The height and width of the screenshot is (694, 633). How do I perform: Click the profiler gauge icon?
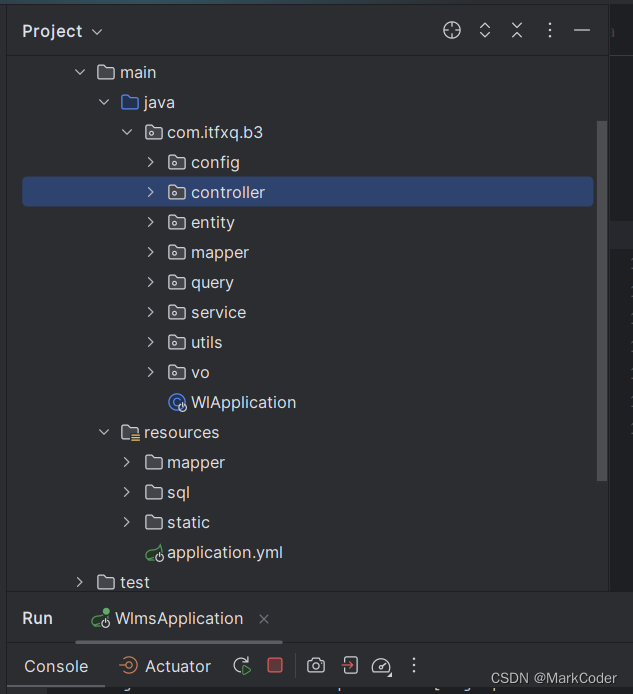click(382, 666)
